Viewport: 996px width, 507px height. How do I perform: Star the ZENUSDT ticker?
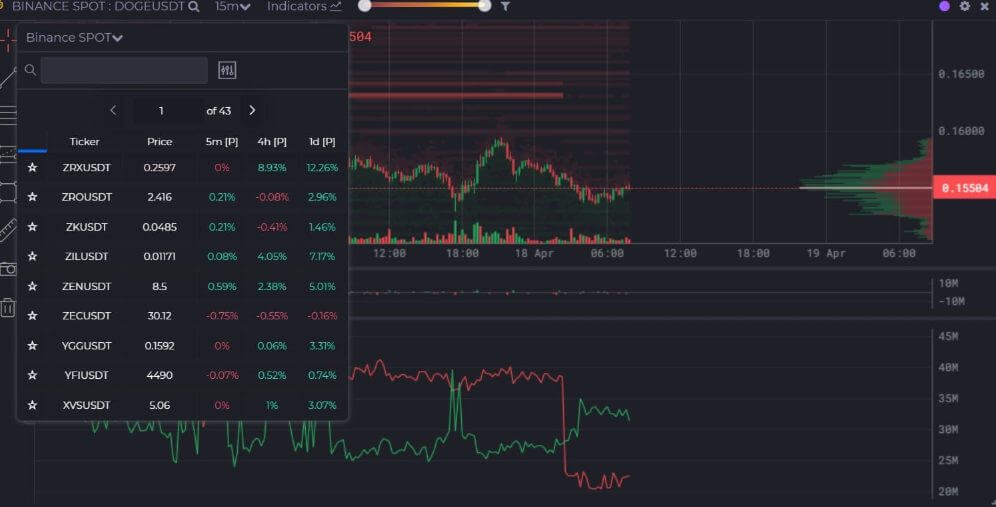[32, 286]
